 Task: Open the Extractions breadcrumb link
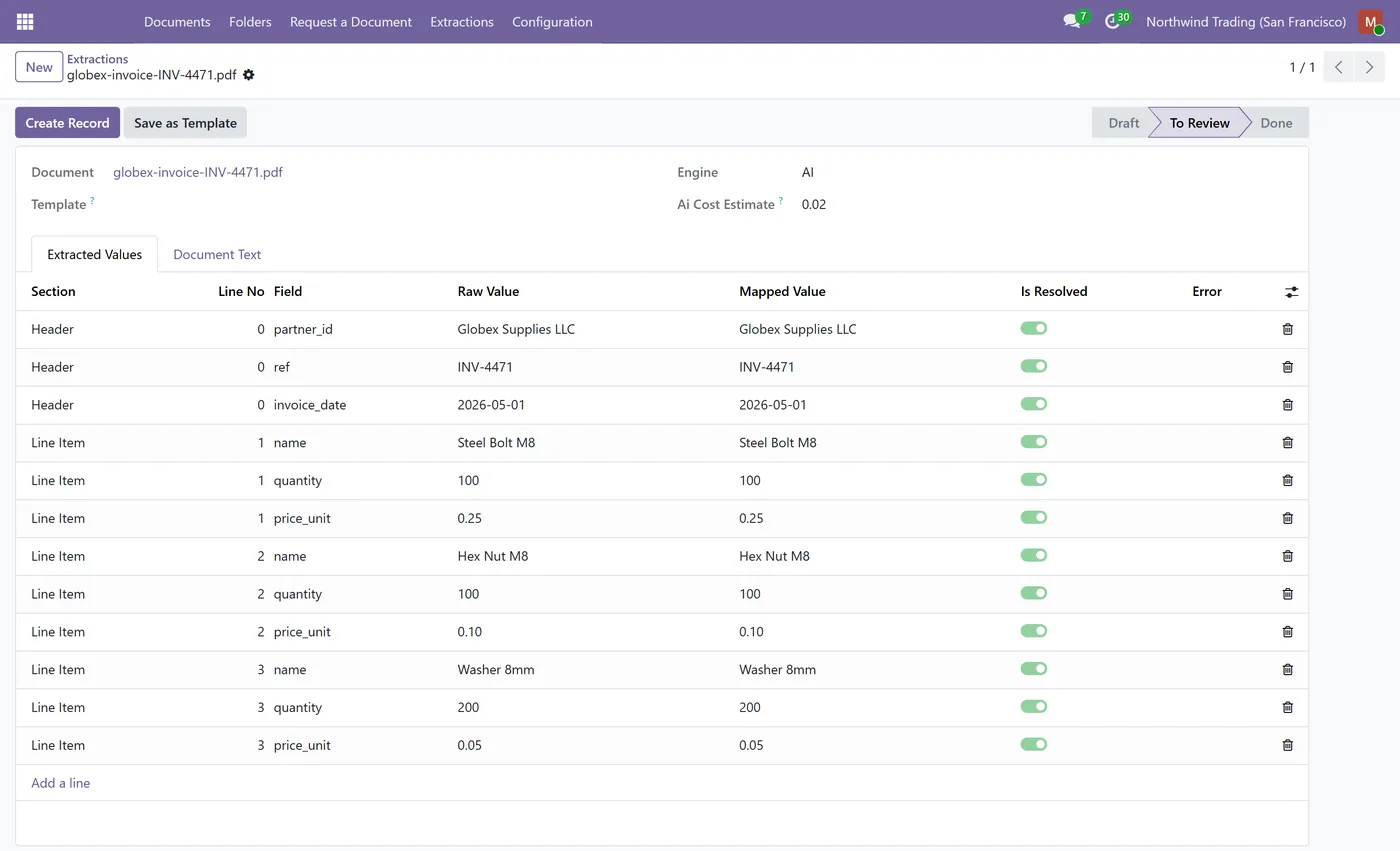(x=97, y=59)
